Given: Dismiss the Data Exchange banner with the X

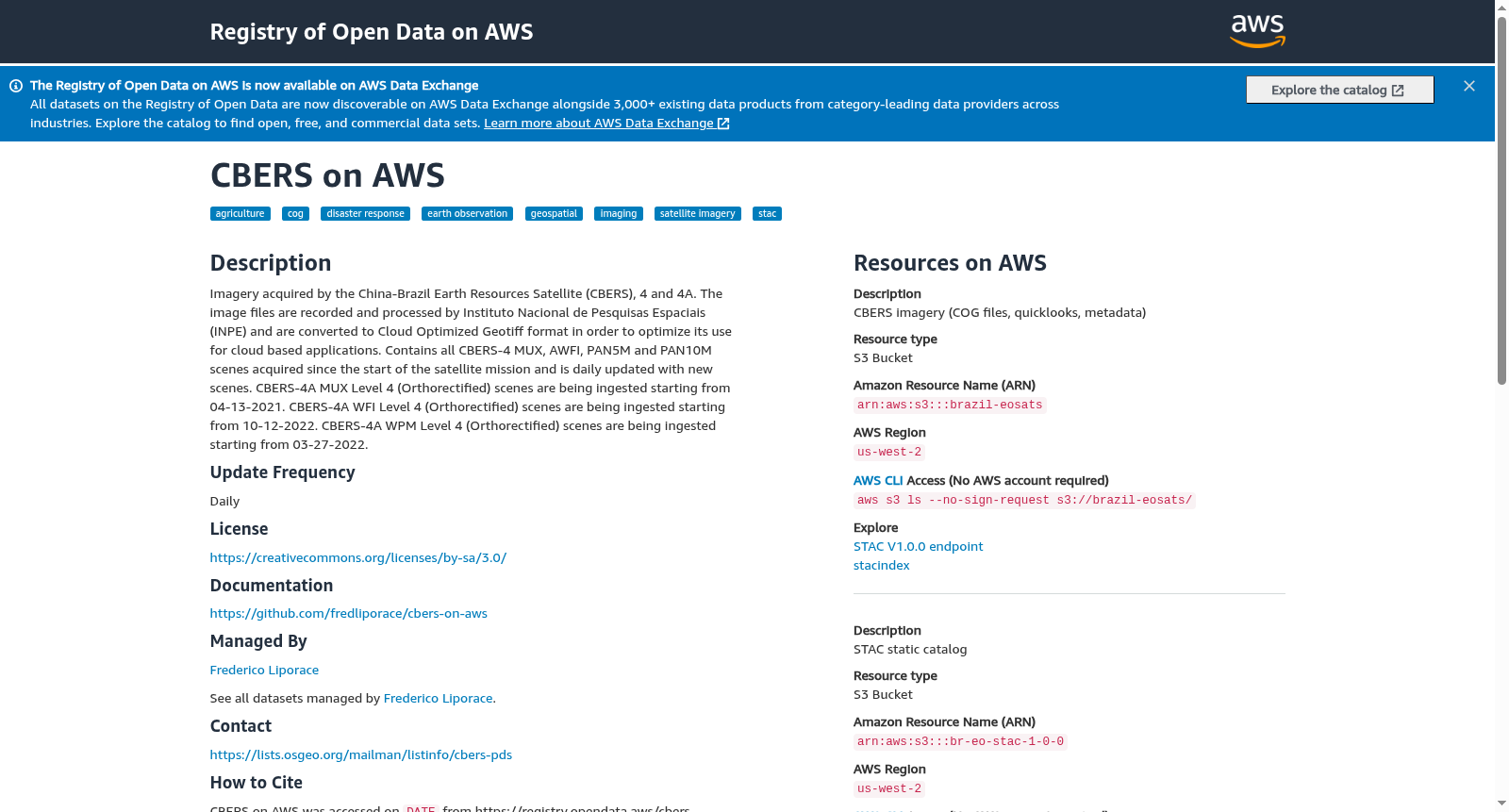Looking at the screenshot, I should (x=1469, y=86).
